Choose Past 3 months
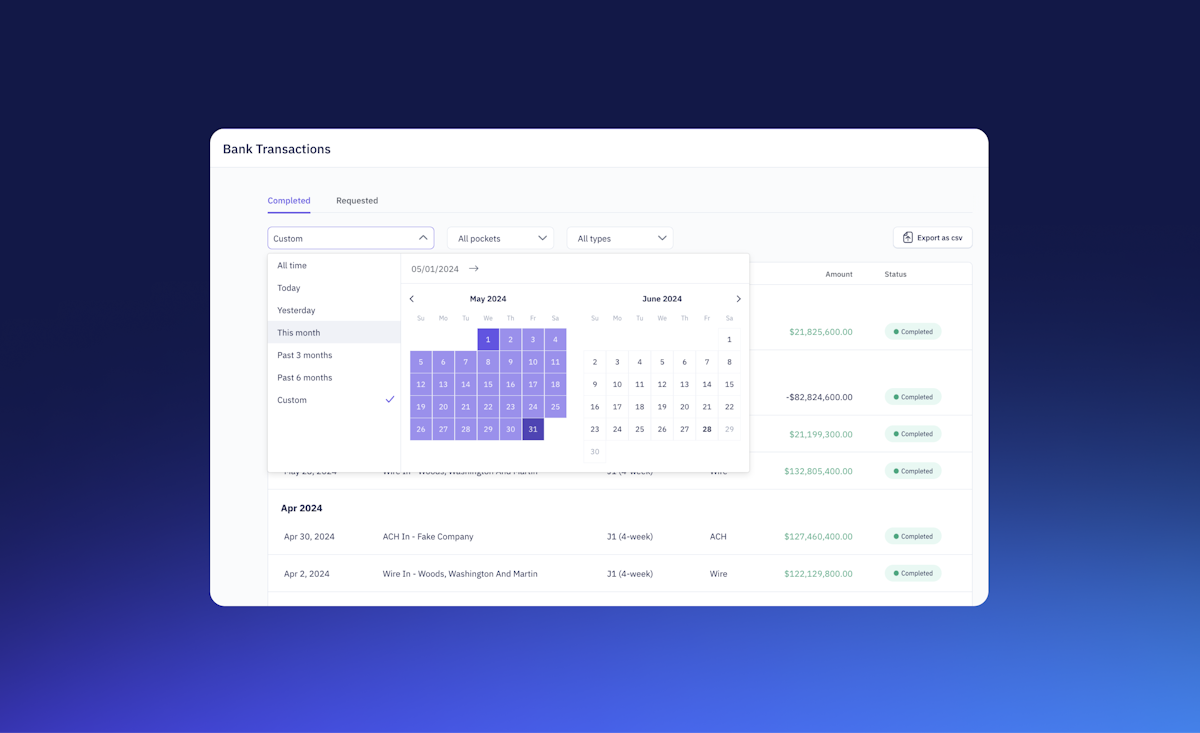The width and height of the screenshot is (1200, 733). 304,355
